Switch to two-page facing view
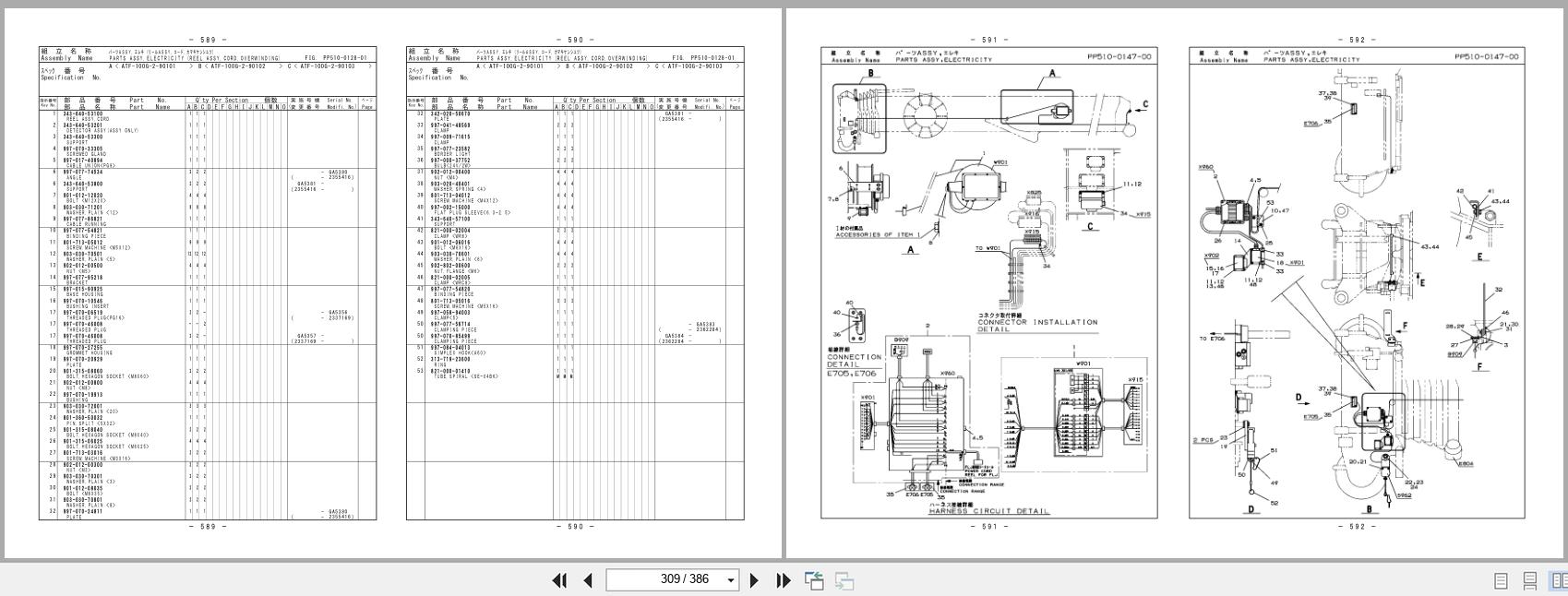The image size is (1568, 596). pyautogui.click(x=1559, y=581)
